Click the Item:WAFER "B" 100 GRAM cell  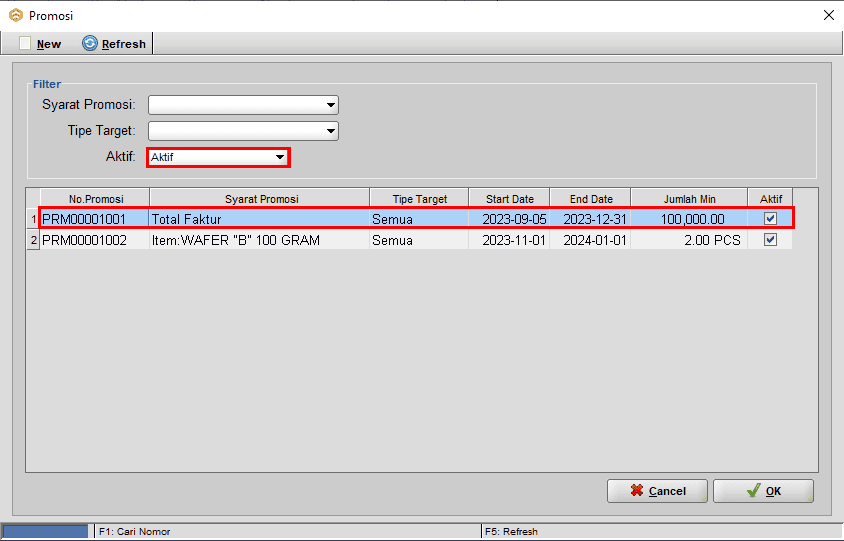click(x=259, y=240)
